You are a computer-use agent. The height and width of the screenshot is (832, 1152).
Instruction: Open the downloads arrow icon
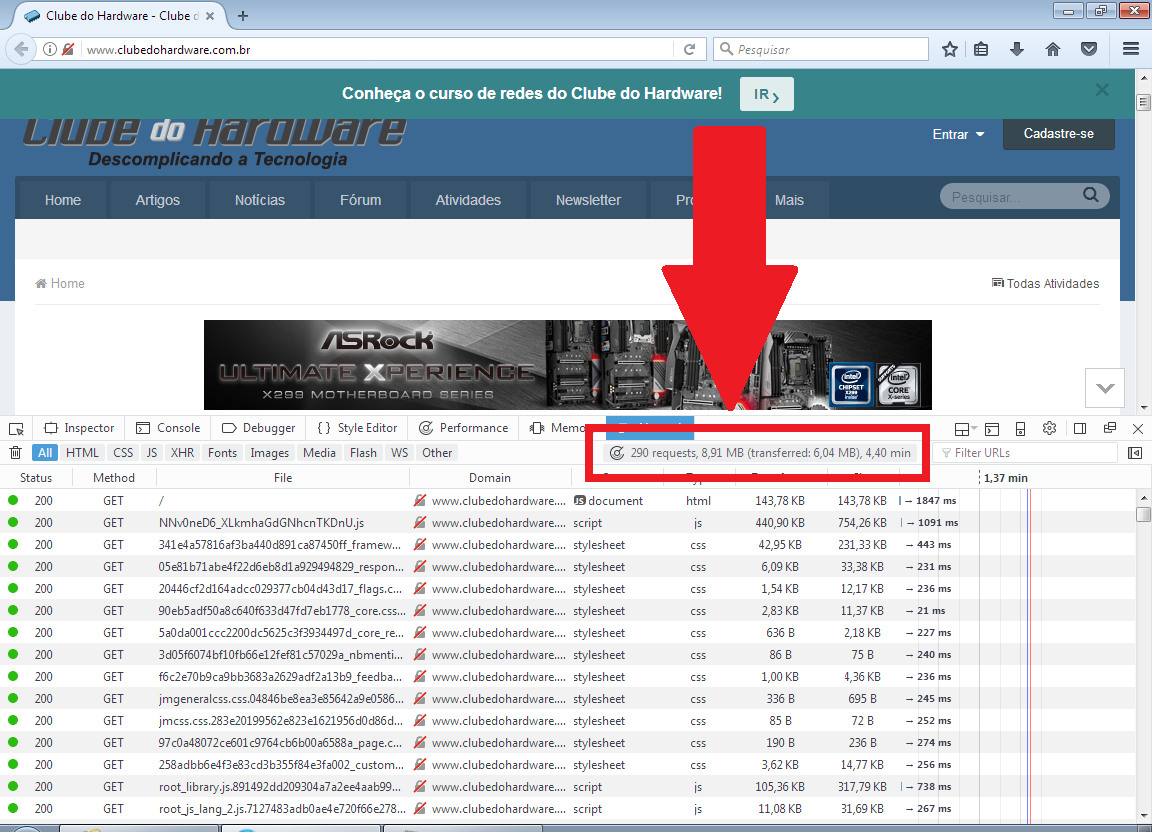click(x=1017, y=49)
